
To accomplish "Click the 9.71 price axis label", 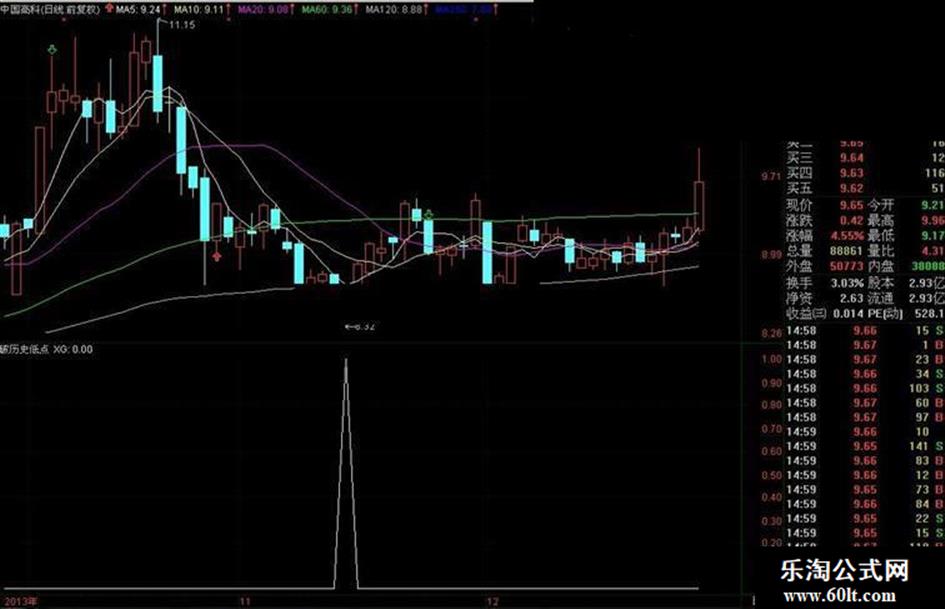I will (x=771, y=177).
